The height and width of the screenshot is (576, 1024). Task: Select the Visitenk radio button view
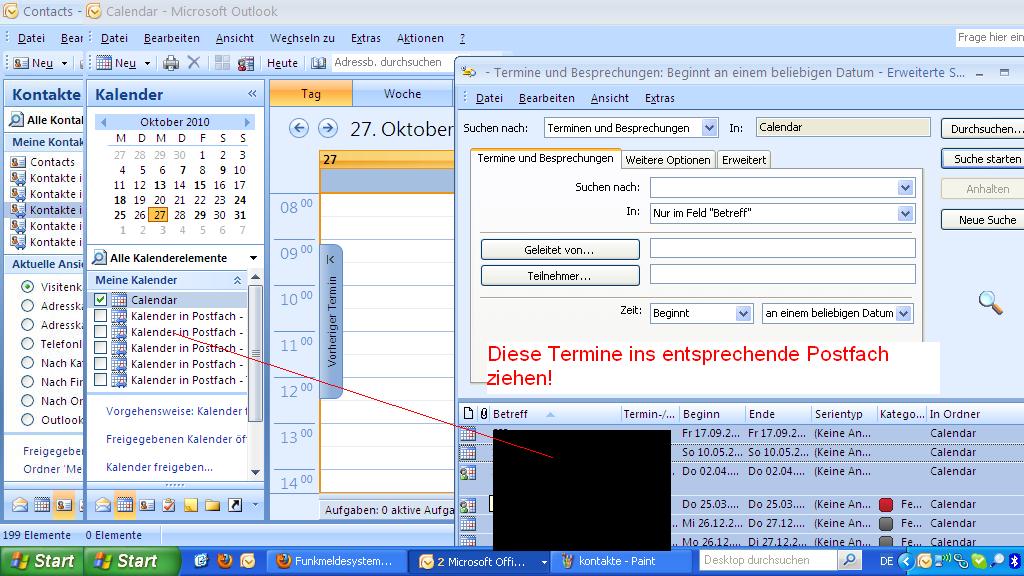(27, 286)
